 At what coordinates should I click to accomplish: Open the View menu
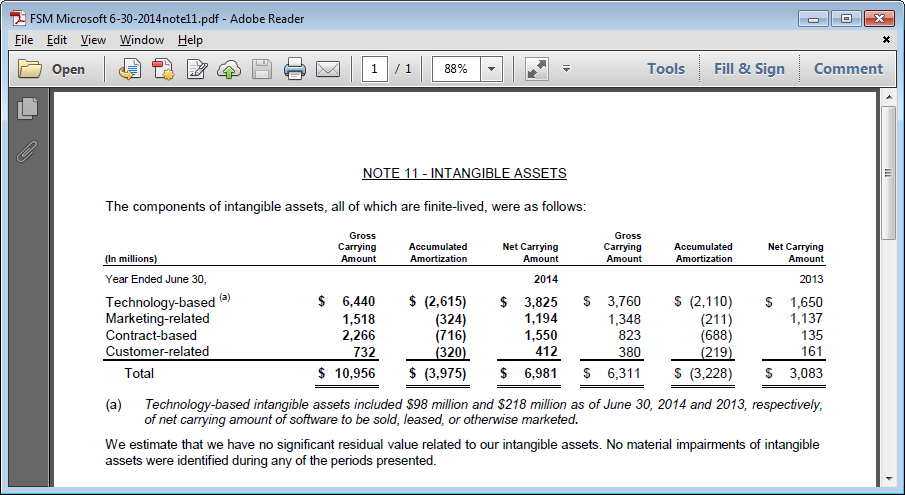(x=93, y=40)
